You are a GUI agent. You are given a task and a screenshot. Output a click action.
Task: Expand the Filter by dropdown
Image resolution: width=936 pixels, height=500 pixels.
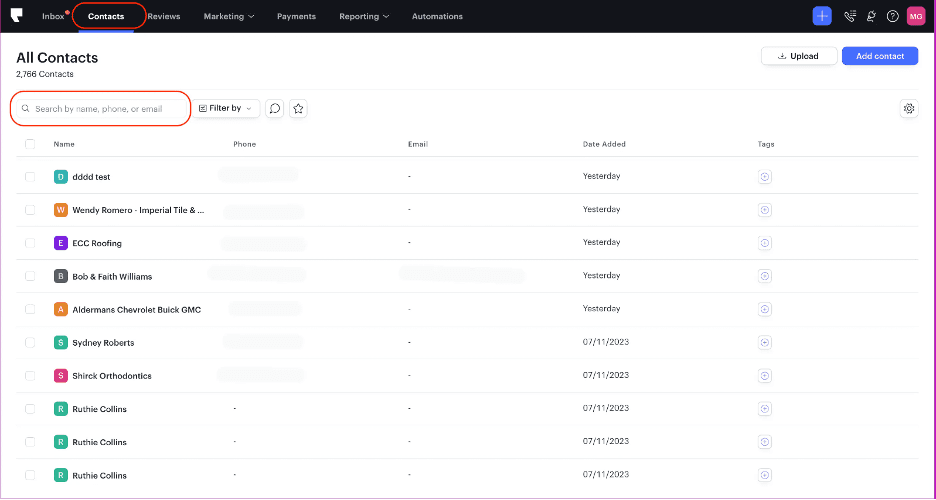pyautogui.click(x=226, y=108)
